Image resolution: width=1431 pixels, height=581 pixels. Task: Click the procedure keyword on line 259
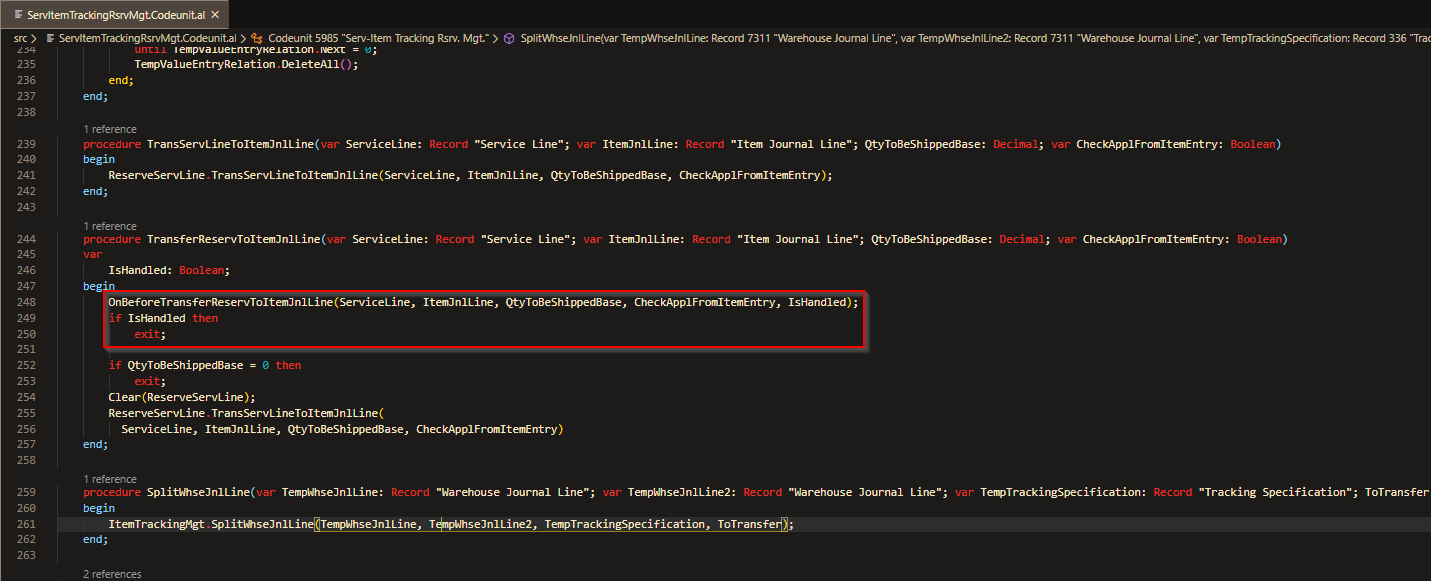111,491
